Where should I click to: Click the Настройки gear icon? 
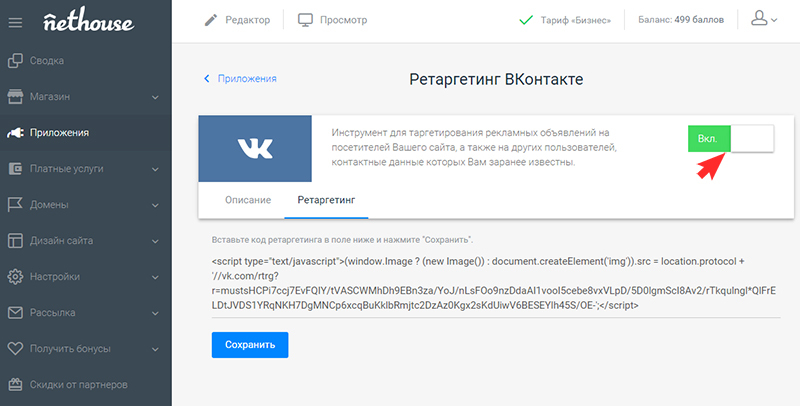point(15,277)
